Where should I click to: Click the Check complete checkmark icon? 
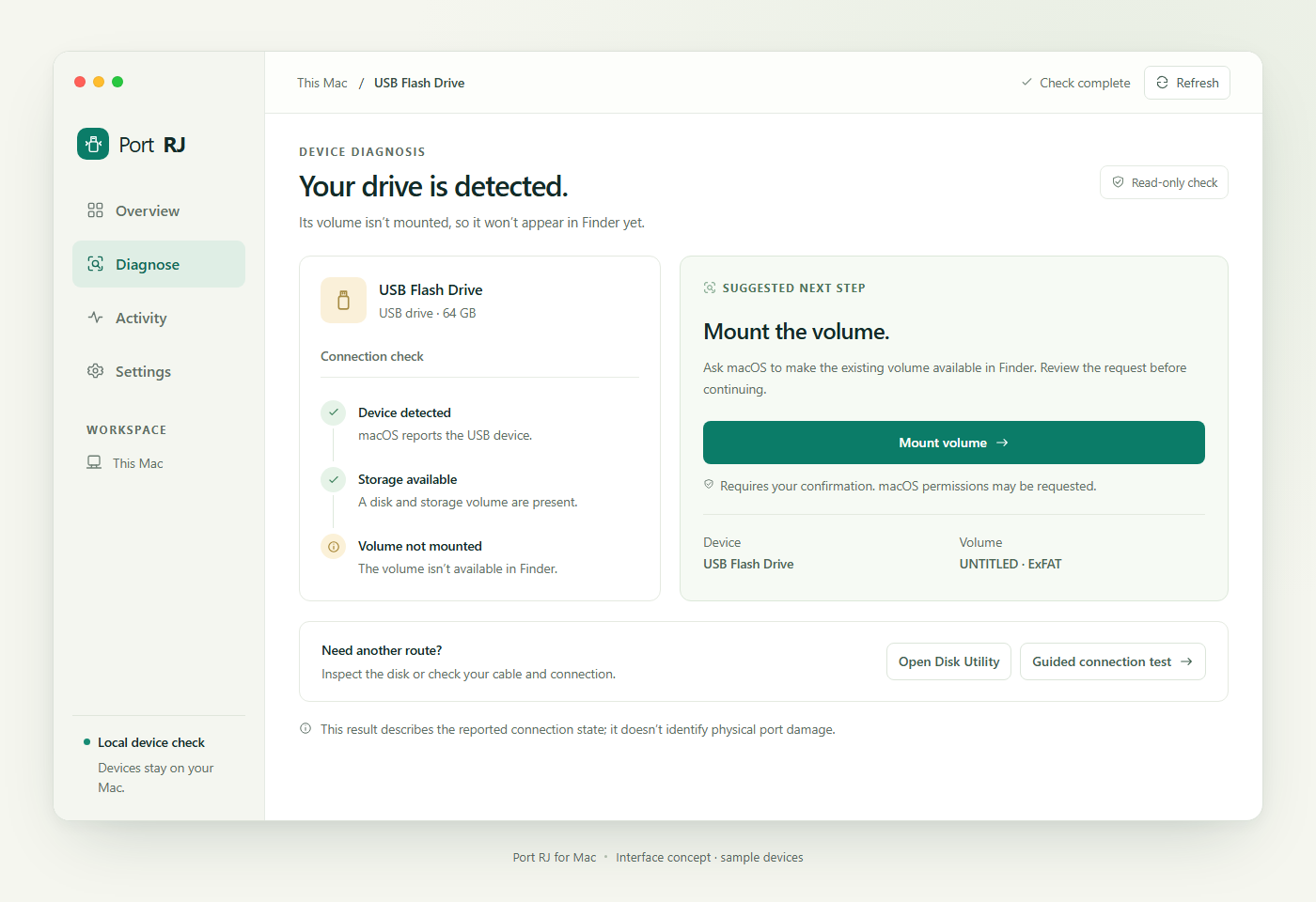(x=1026, y=83)
